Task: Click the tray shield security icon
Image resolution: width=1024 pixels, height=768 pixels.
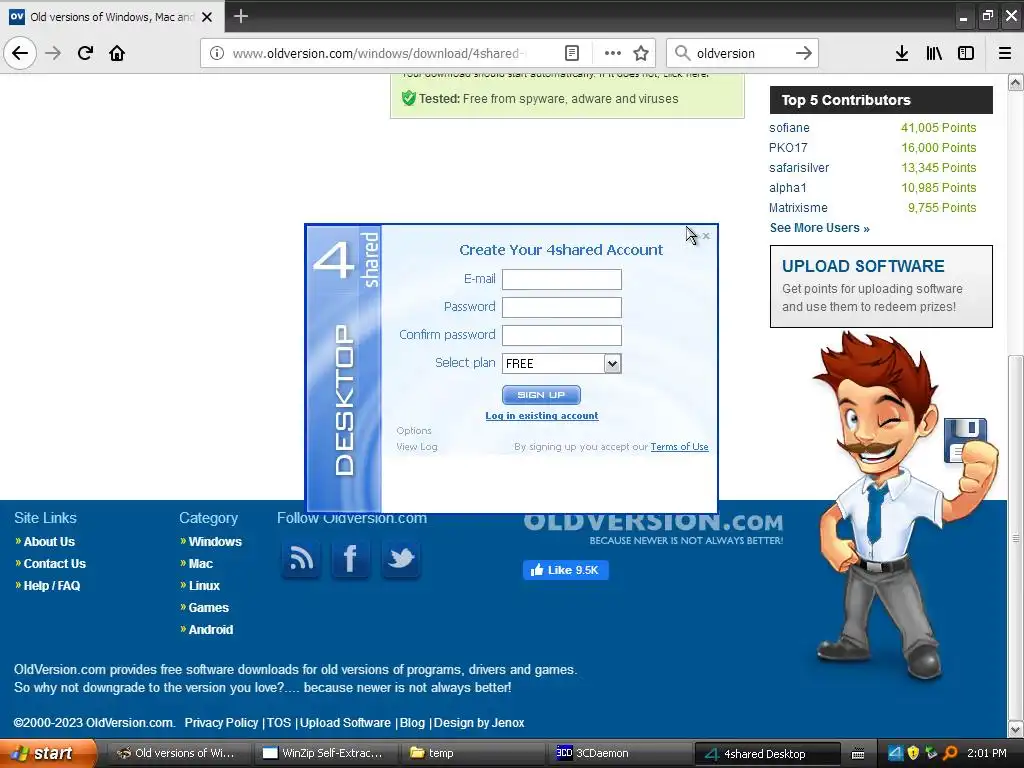Action: tap(913, 753)
